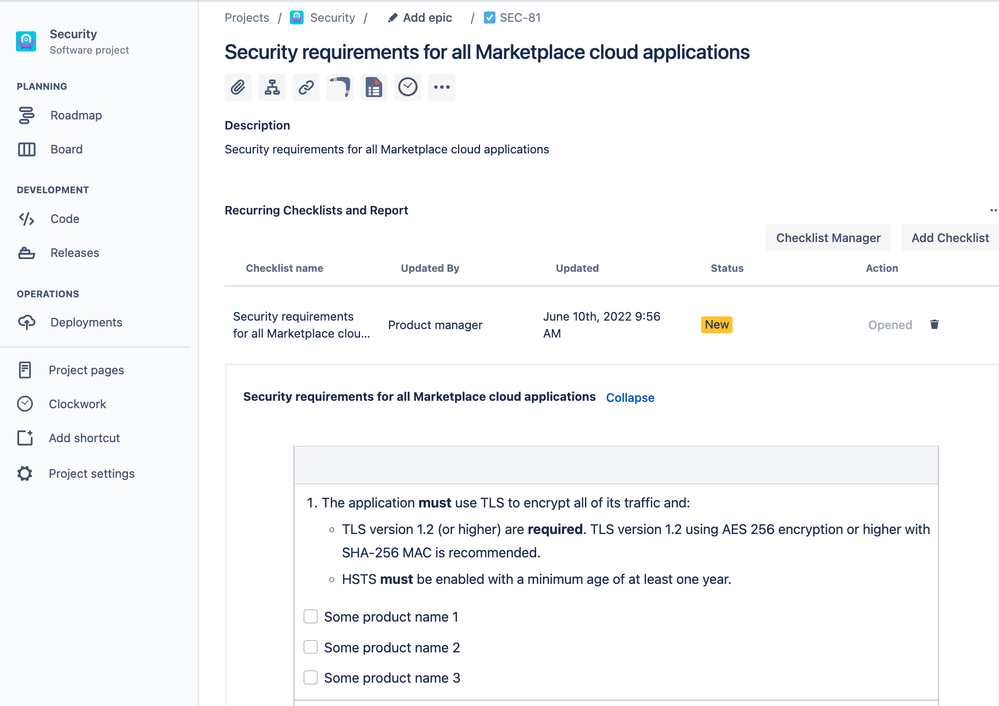Click the Updated By column header
This screenshot has width=999, height=706.
click(430, 268)
